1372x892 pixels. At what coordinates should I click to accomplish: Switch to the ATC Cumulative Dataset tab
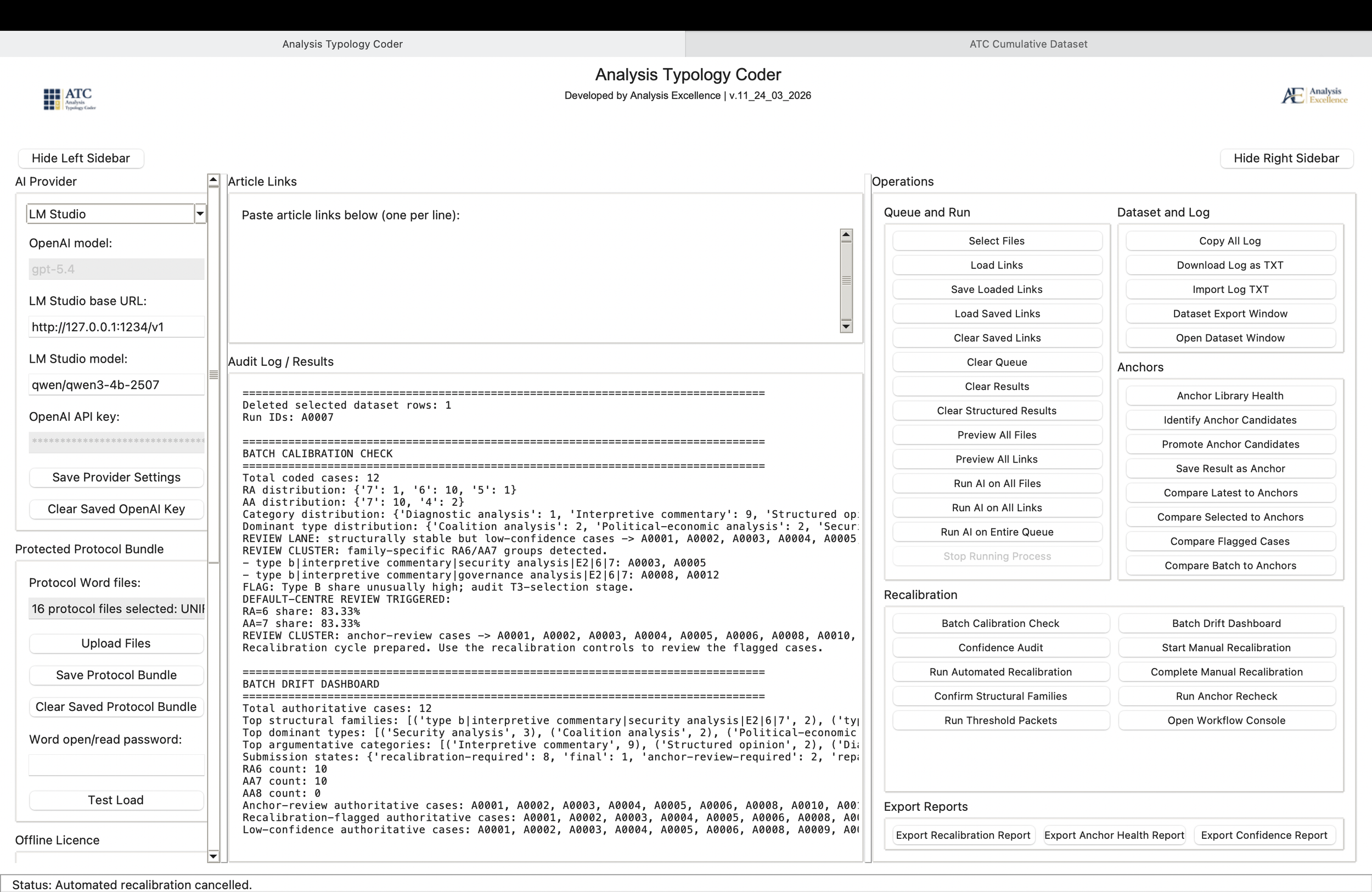click(x=1028, y=44)
